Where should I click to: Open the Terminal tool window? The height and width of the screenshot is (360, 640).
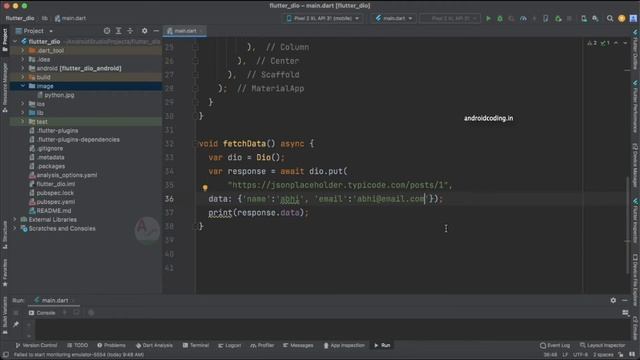(x=196, y=345)
